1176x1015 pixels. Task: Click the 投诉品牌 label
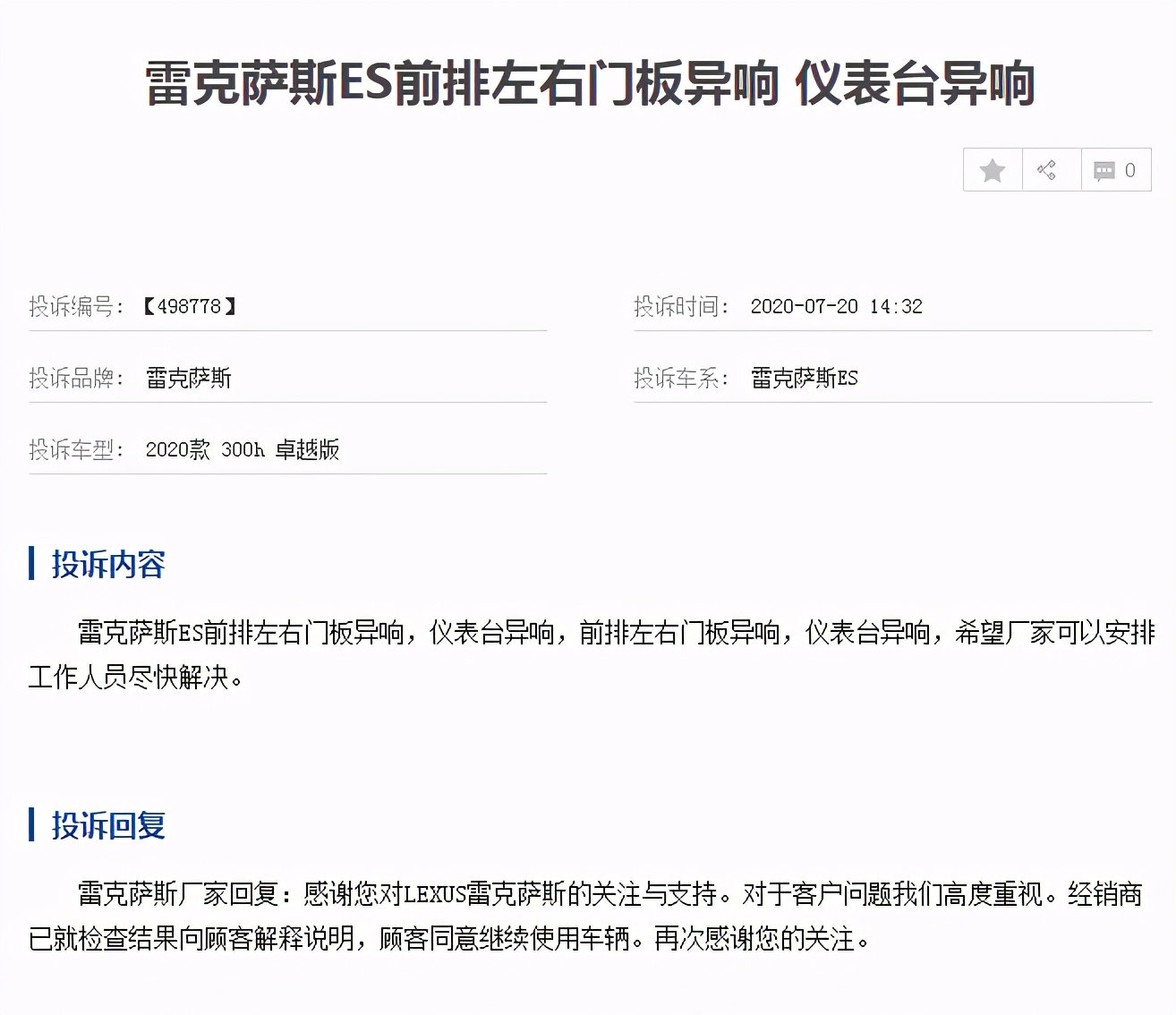click(x=76, y=378)
